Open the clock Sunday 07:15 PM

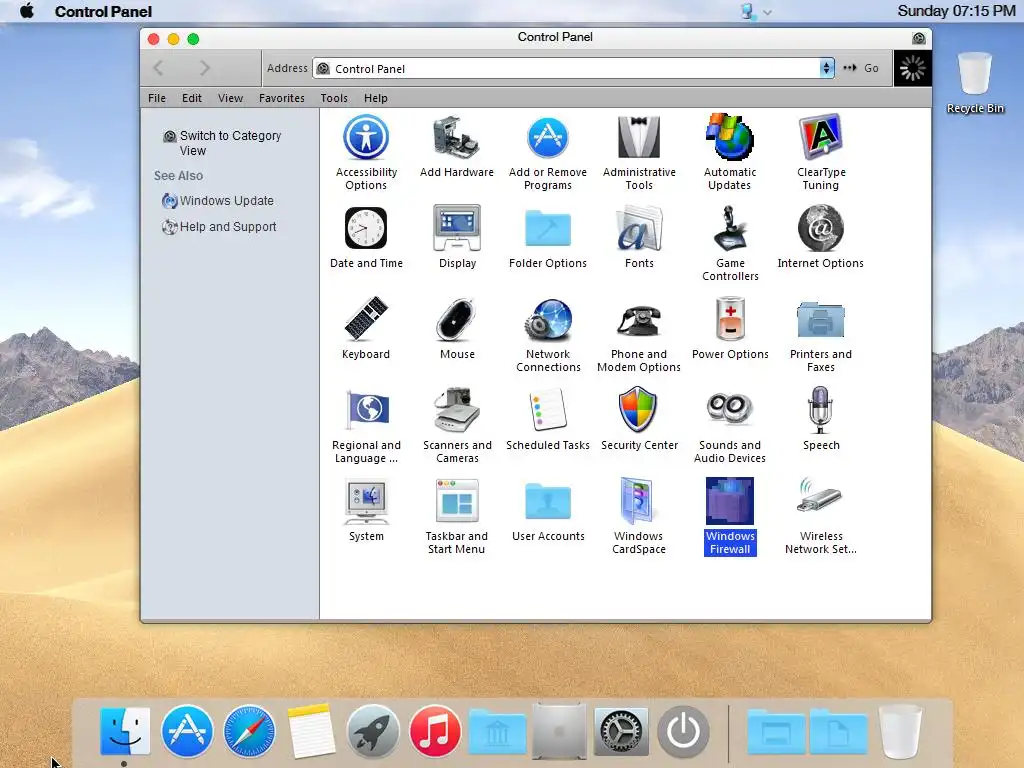[956, 11]
